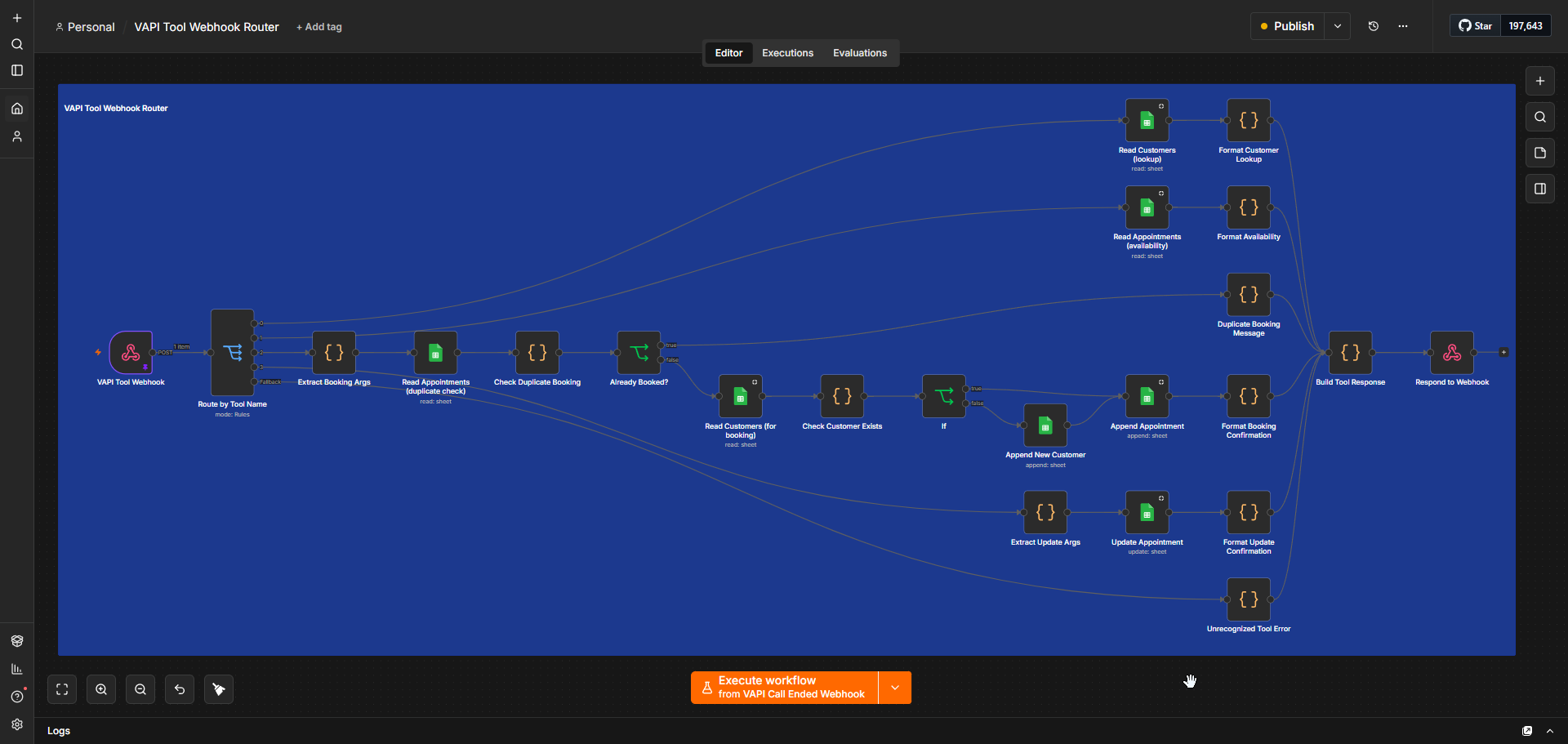Viewport: 1568px width, 744px height.
Task: Select Read Appointments (duplicate check) sheet node
Action: (435, 352)
